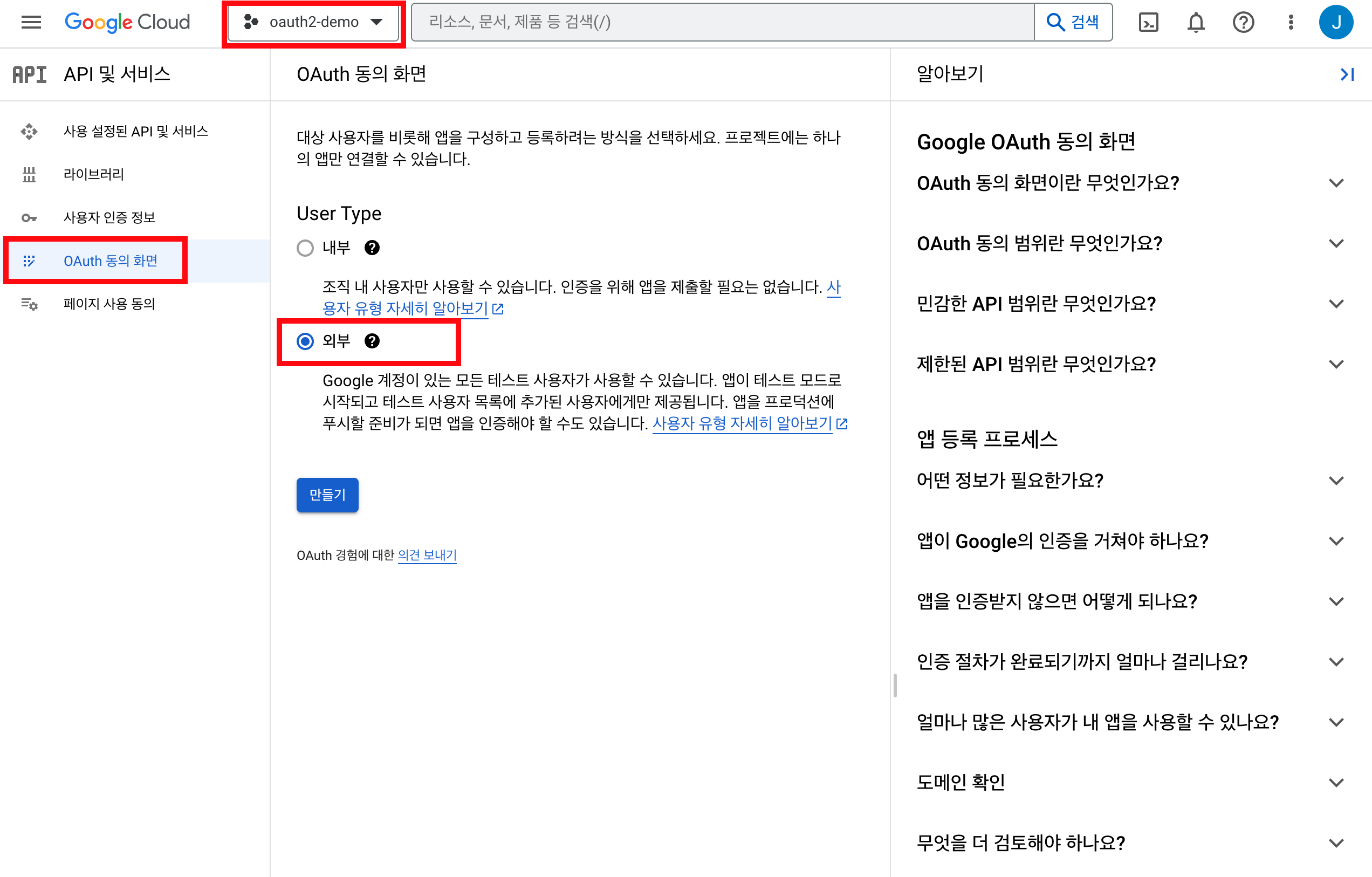Image resolution: width=1372 pixels, height=877 pixels.
Task: Open the 라이브러리 menu item
Action: tap(135, 174)
